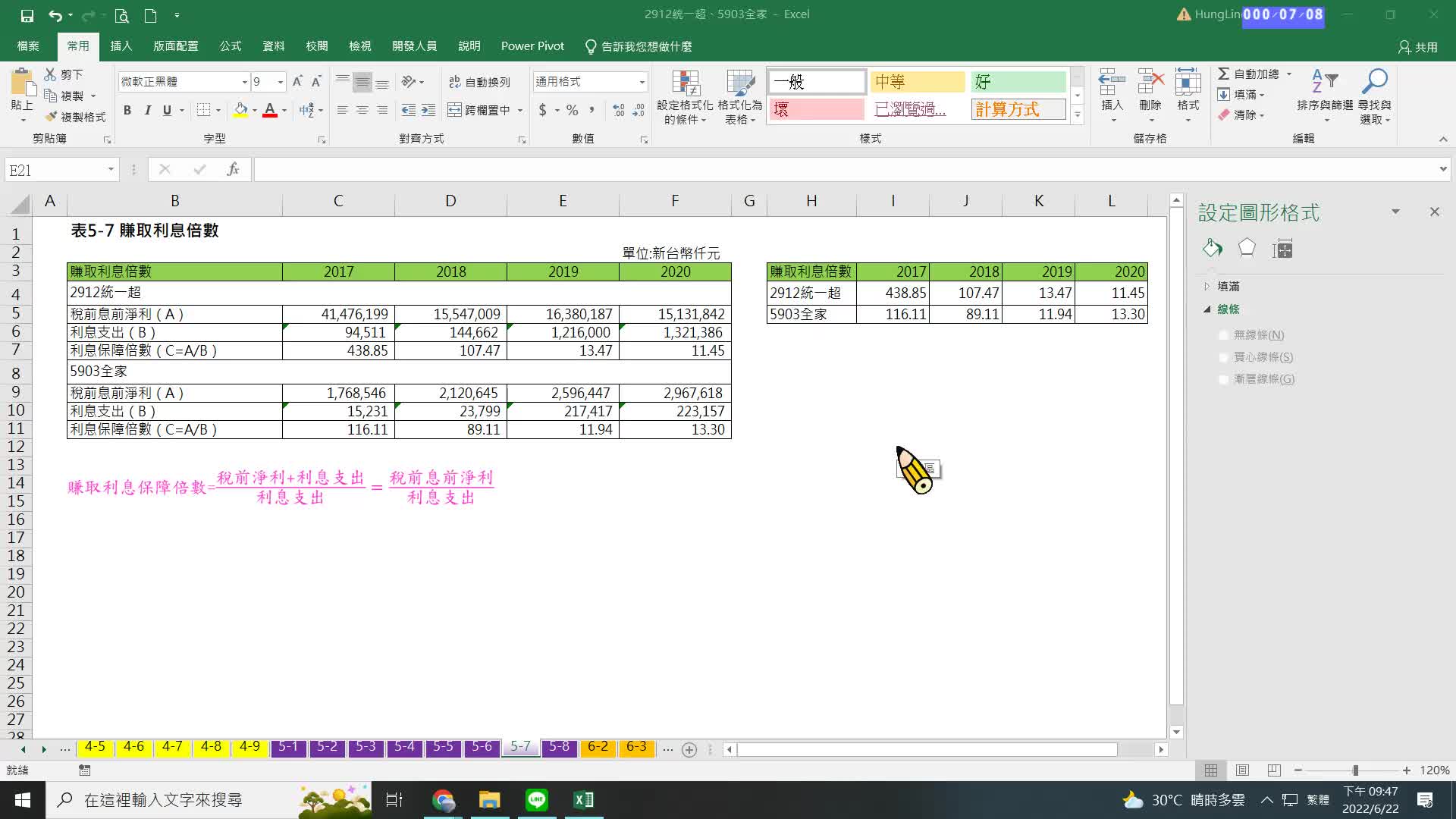Select No line (無線條) radio option
Image resolution: width=1456 pixels, height=819 pixels.
click(x=1224, y=335)
